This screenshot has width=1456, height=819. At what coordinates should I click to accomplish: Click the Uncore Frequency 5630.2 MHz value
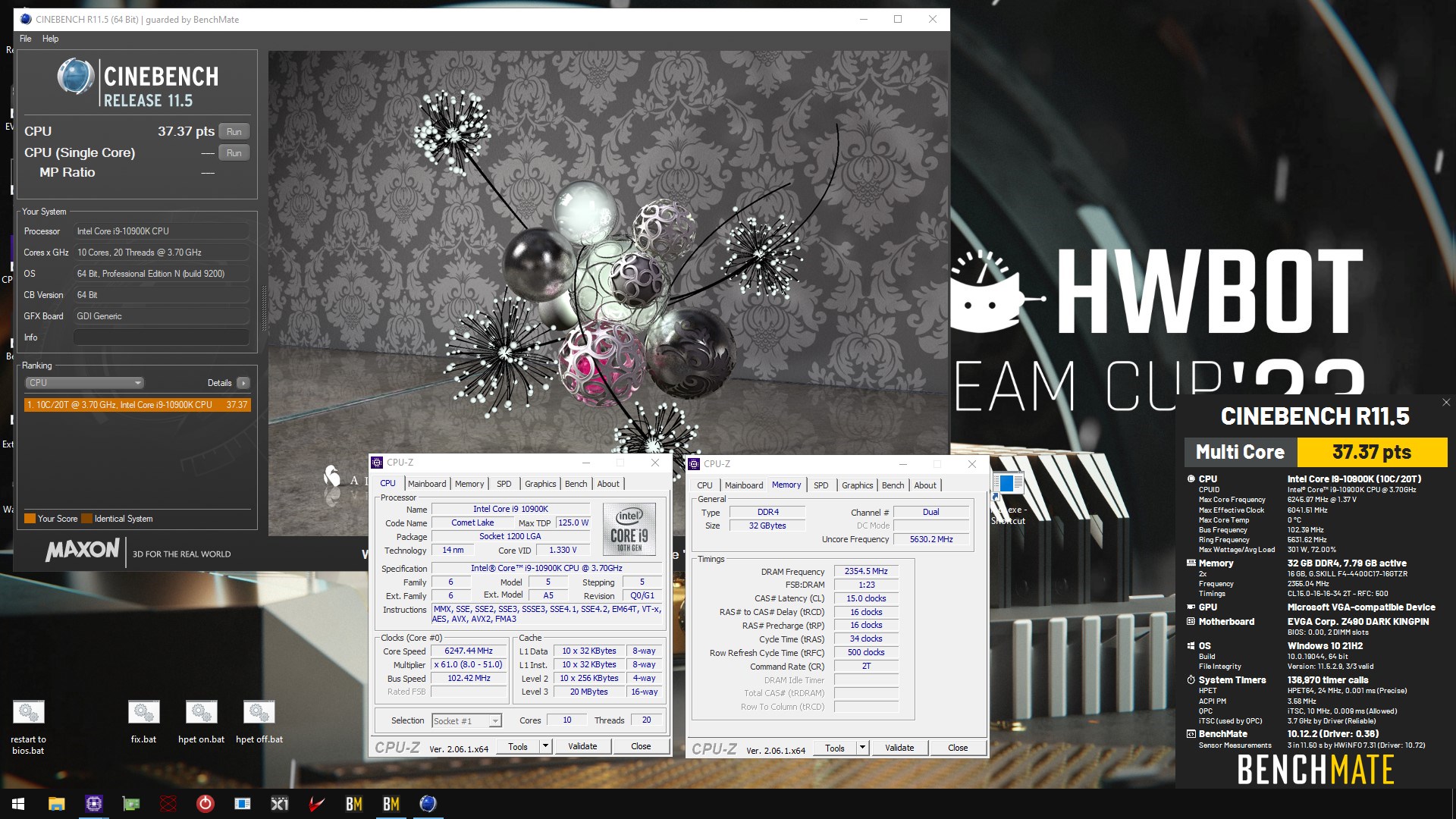pyautogui.click(x=931, y=540)
